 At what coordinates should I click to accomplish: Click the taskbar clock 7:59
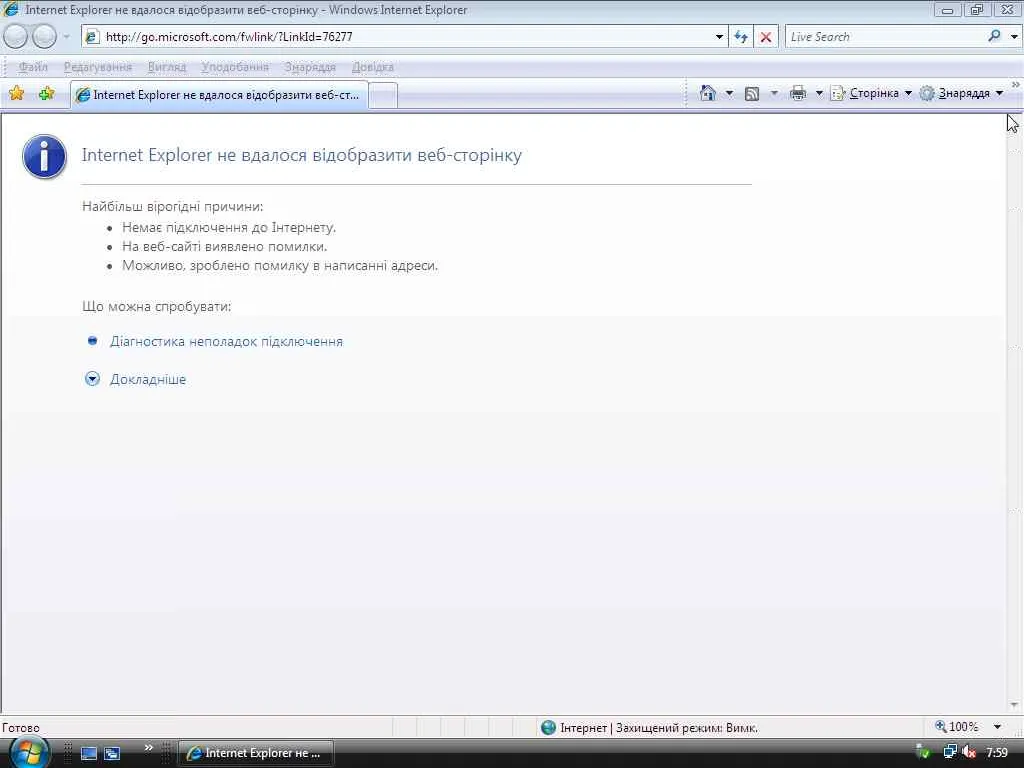997,753
